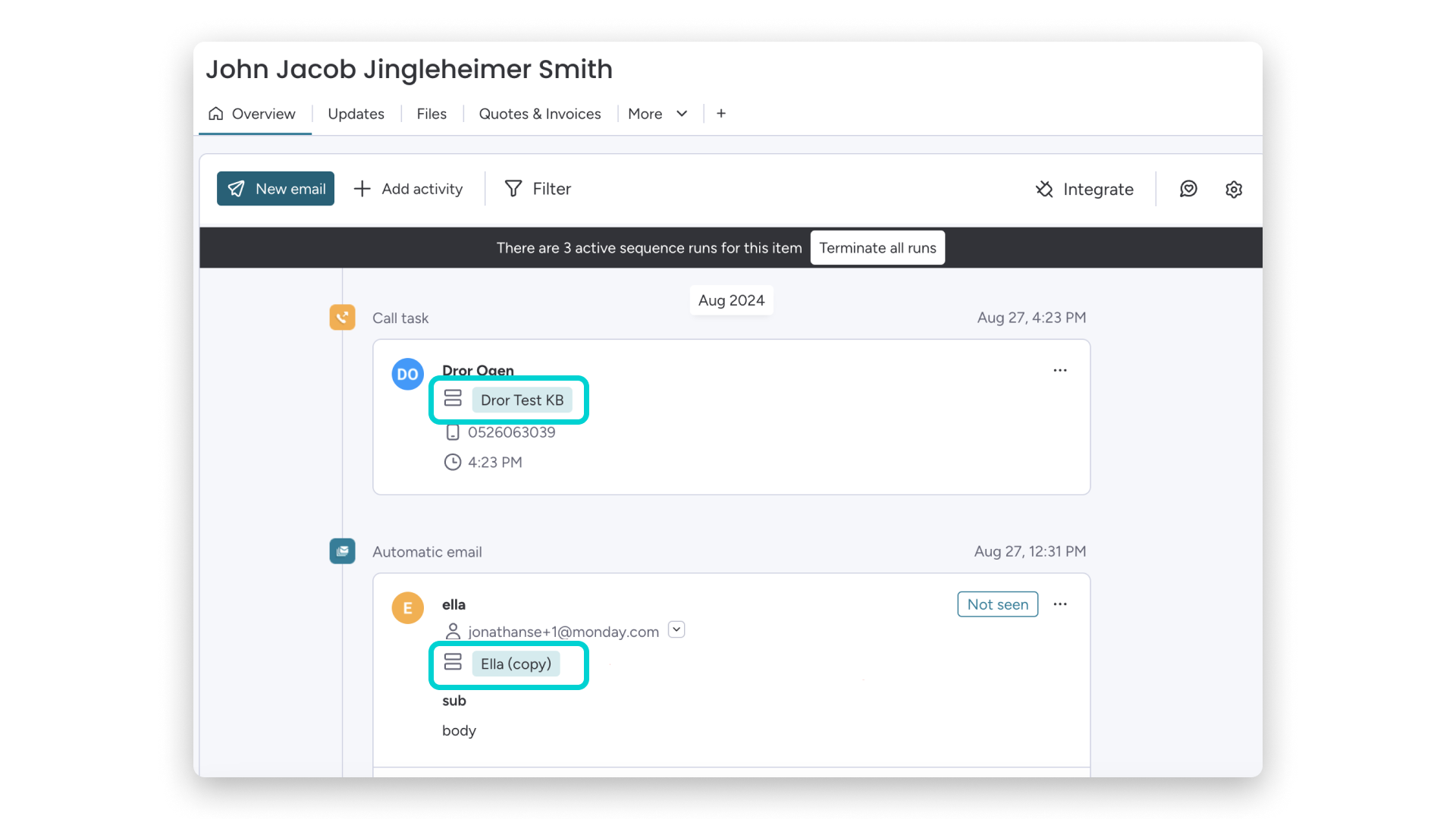Image resolution: width=1456 pixels, height=819 pixels.
Task: Open the settings gear icon
Action: tap(1234, 190)
